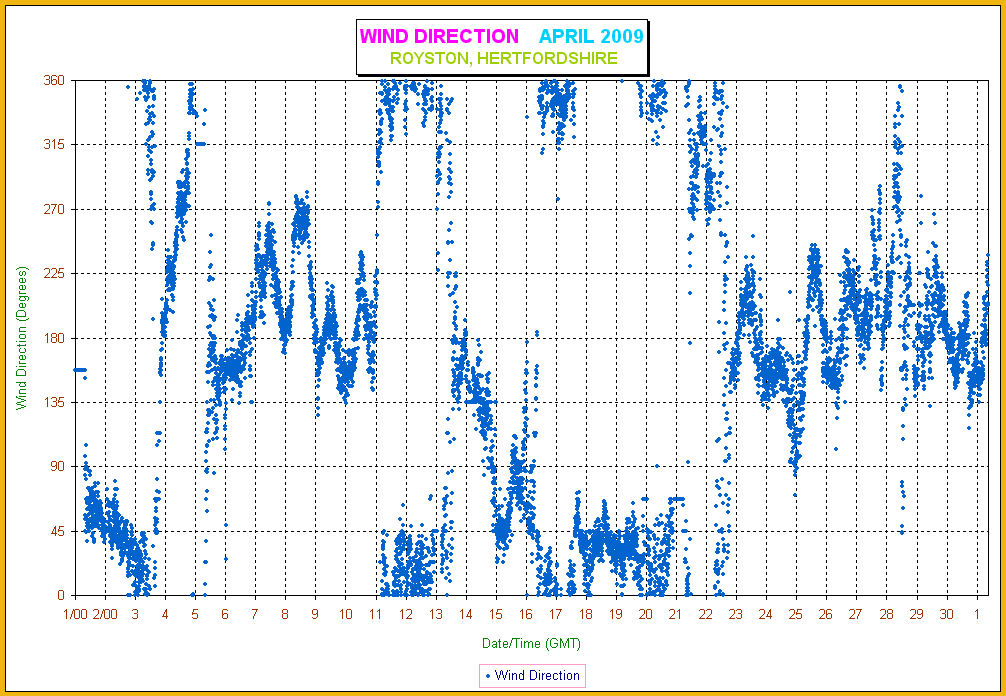Select day 30 on the x-axis

946,614
